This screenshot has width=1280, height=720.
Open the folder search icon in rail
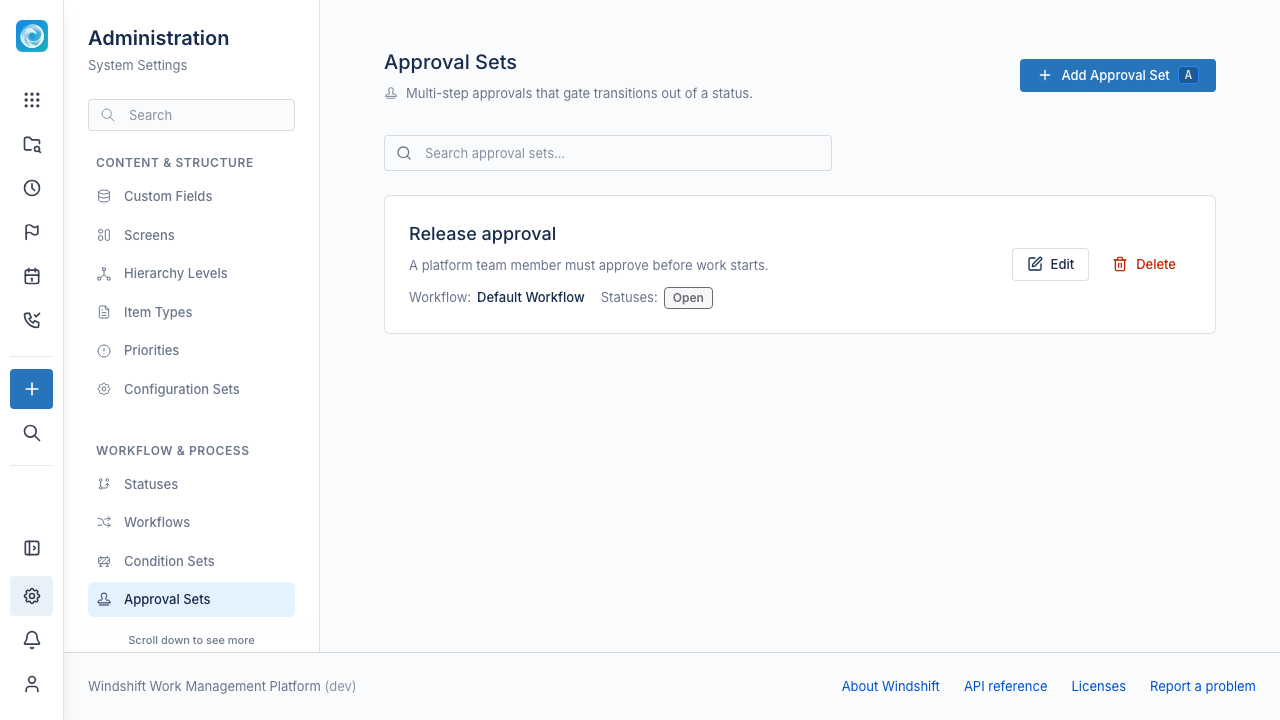(32, 144)
